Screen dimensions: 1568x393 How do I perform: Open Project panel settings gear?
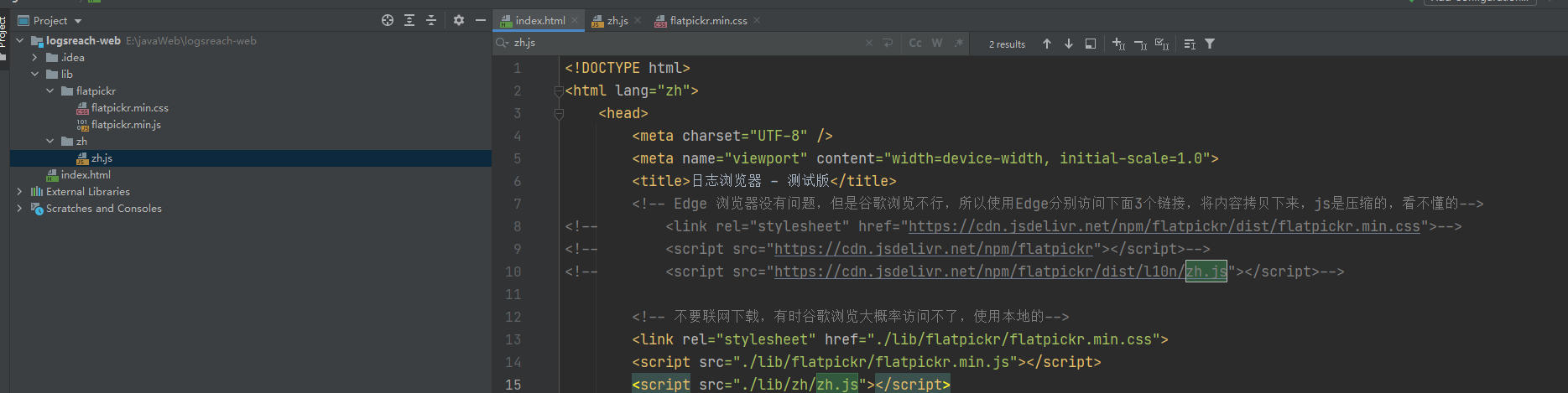[x=458, y=20]
